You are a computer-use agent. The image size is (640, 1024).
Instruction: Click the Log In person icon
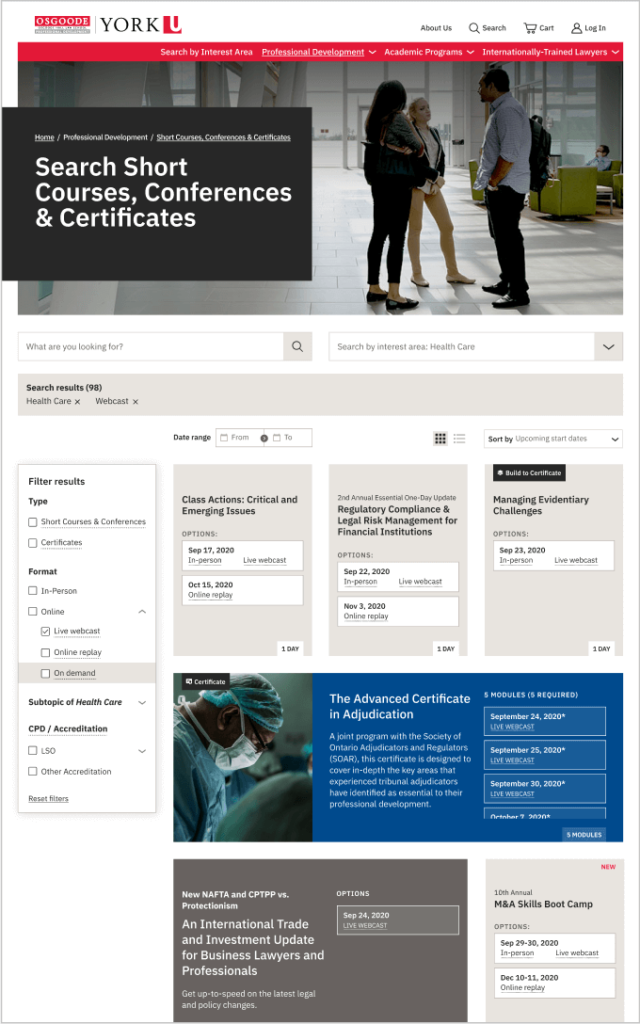[x=577, y=28]
